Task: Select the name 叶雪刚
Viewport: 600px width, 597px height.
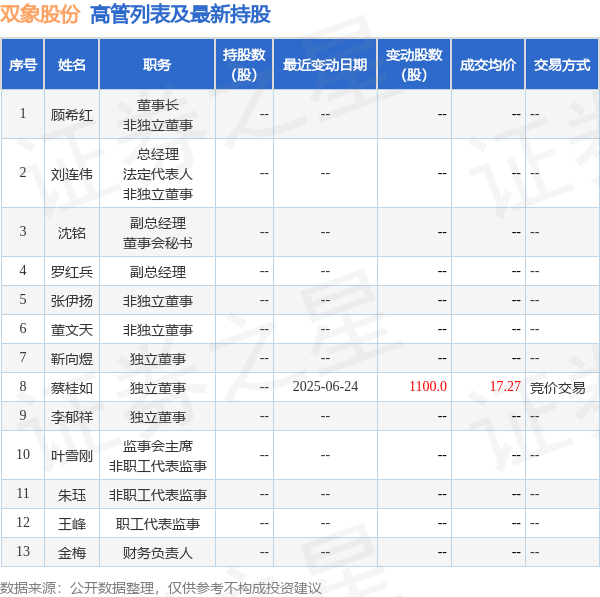Action: click(72, 456)
